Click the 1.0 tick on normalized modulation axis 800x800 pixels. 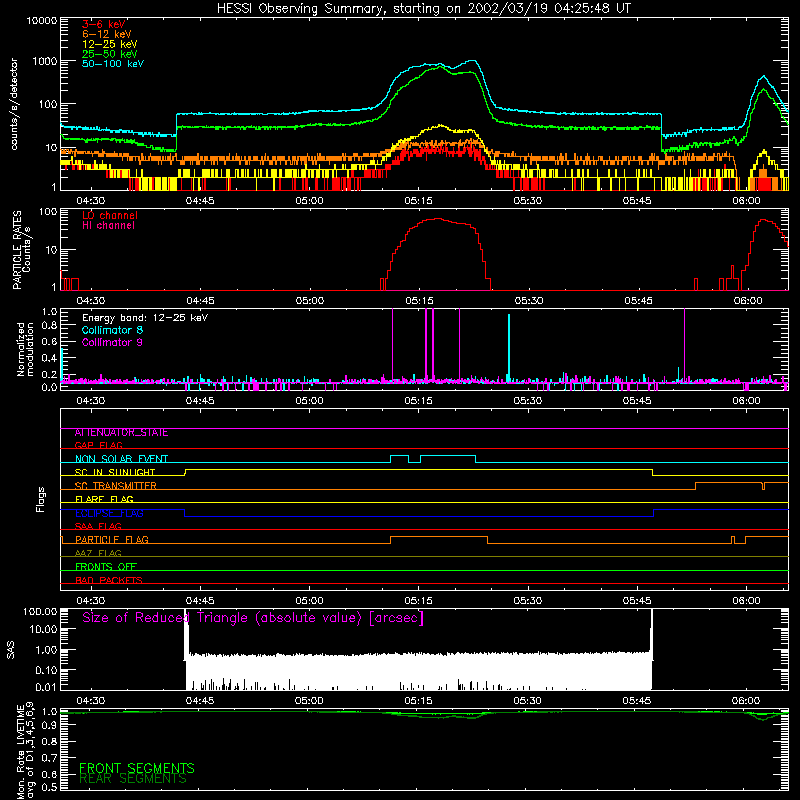tap(49, 311)
